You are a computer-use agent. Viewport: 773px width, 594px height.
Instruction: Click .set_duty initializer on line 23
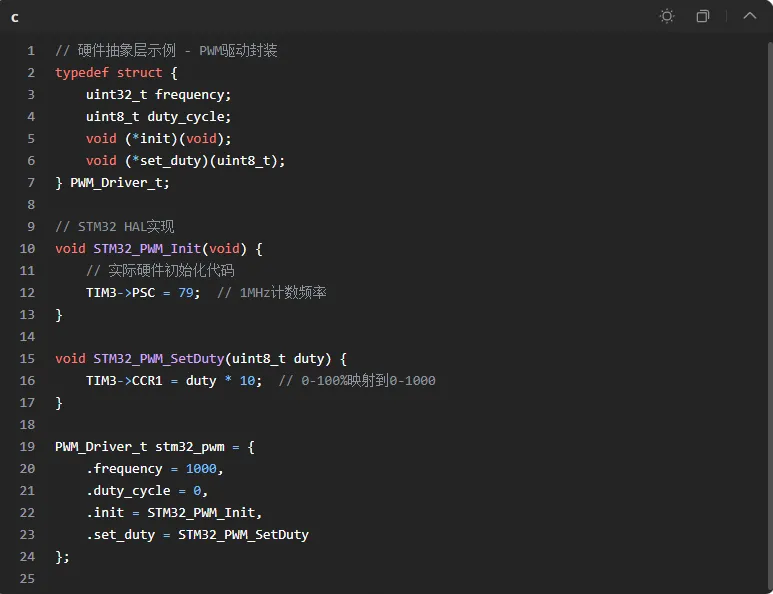121,534
